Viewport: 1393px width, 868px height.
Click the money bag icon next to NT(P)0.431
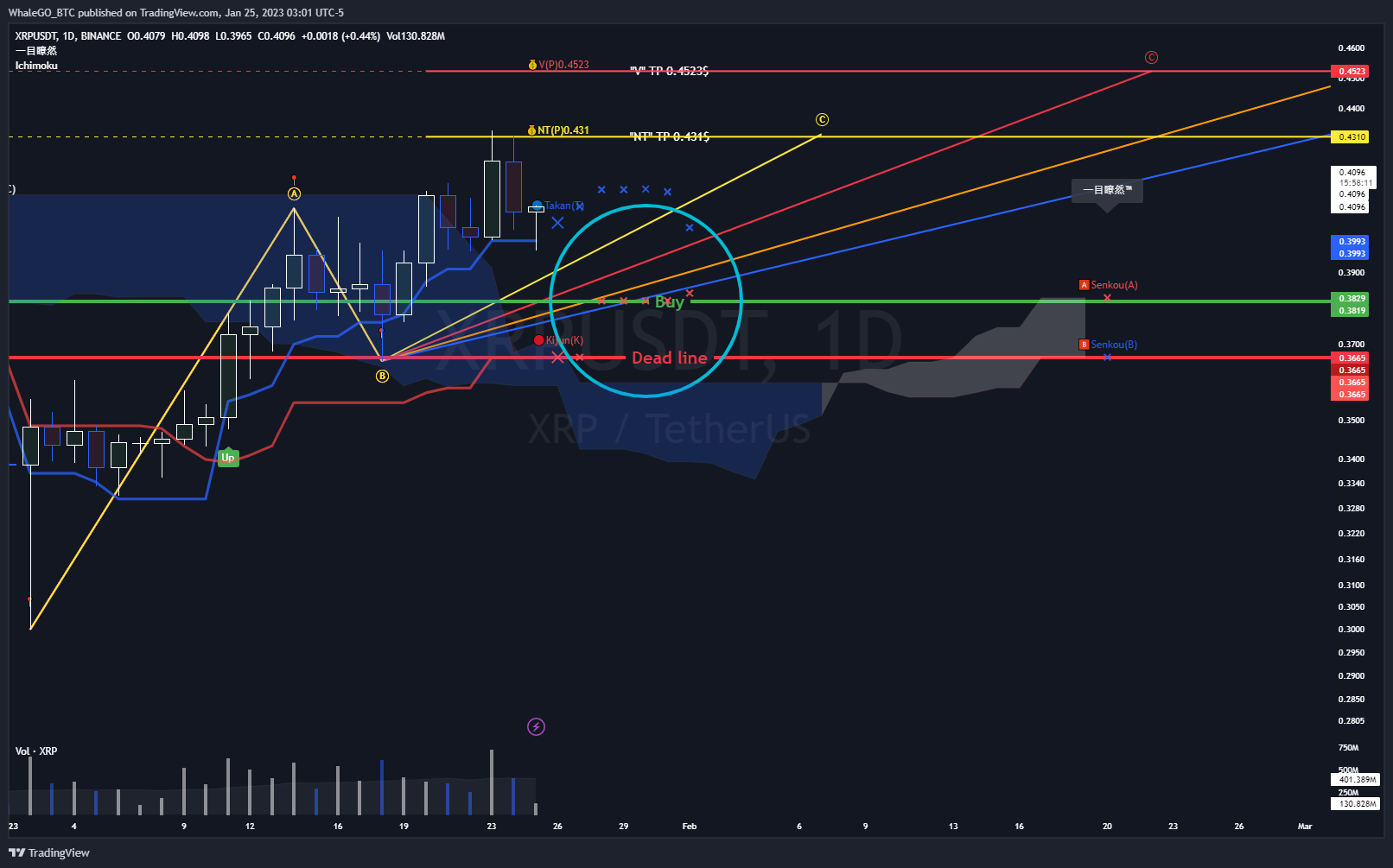click(x=532, y=130)
